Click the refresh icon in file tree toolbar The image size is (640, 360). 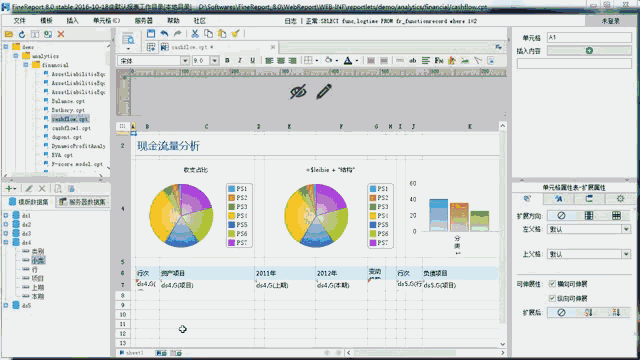click(x=22, y=34)
